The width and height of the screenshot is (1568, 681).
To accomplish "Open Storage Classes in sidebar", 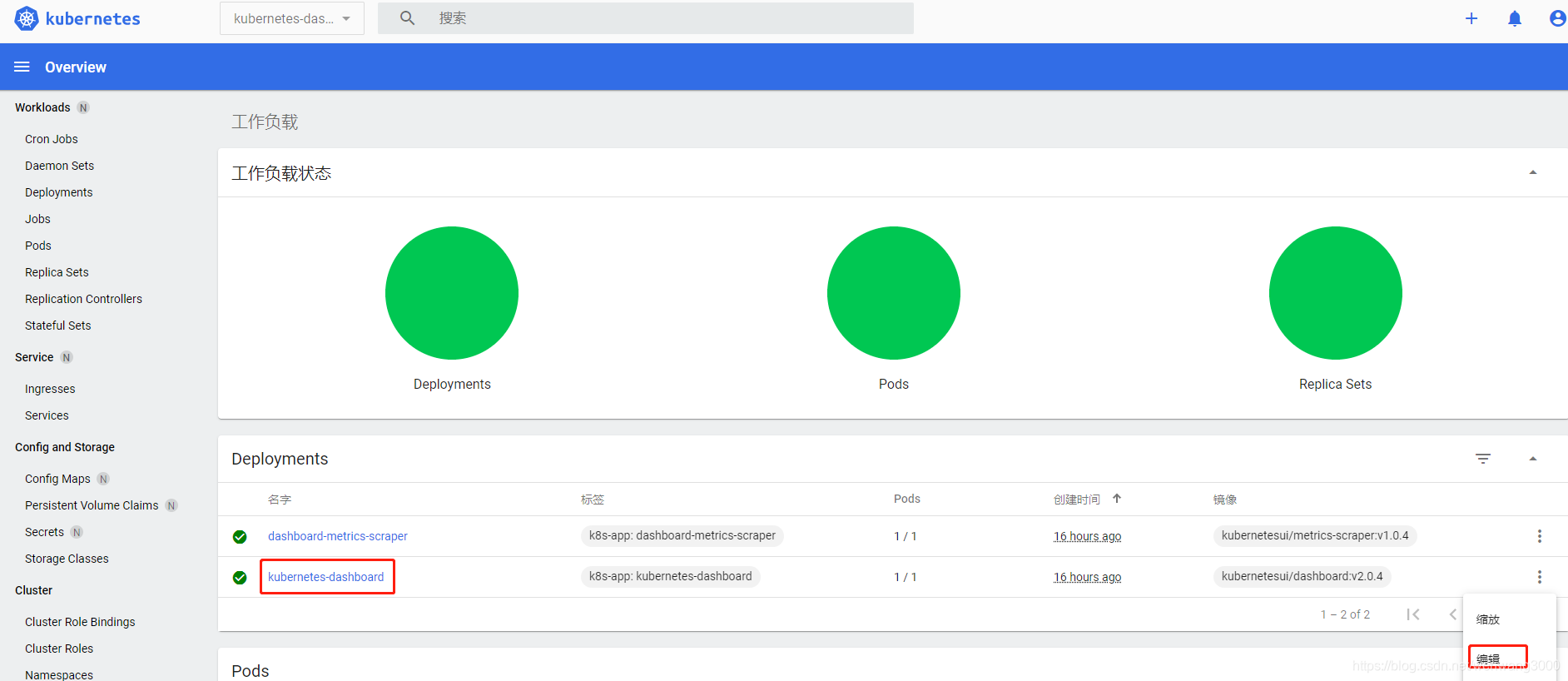I will [67, 559].
